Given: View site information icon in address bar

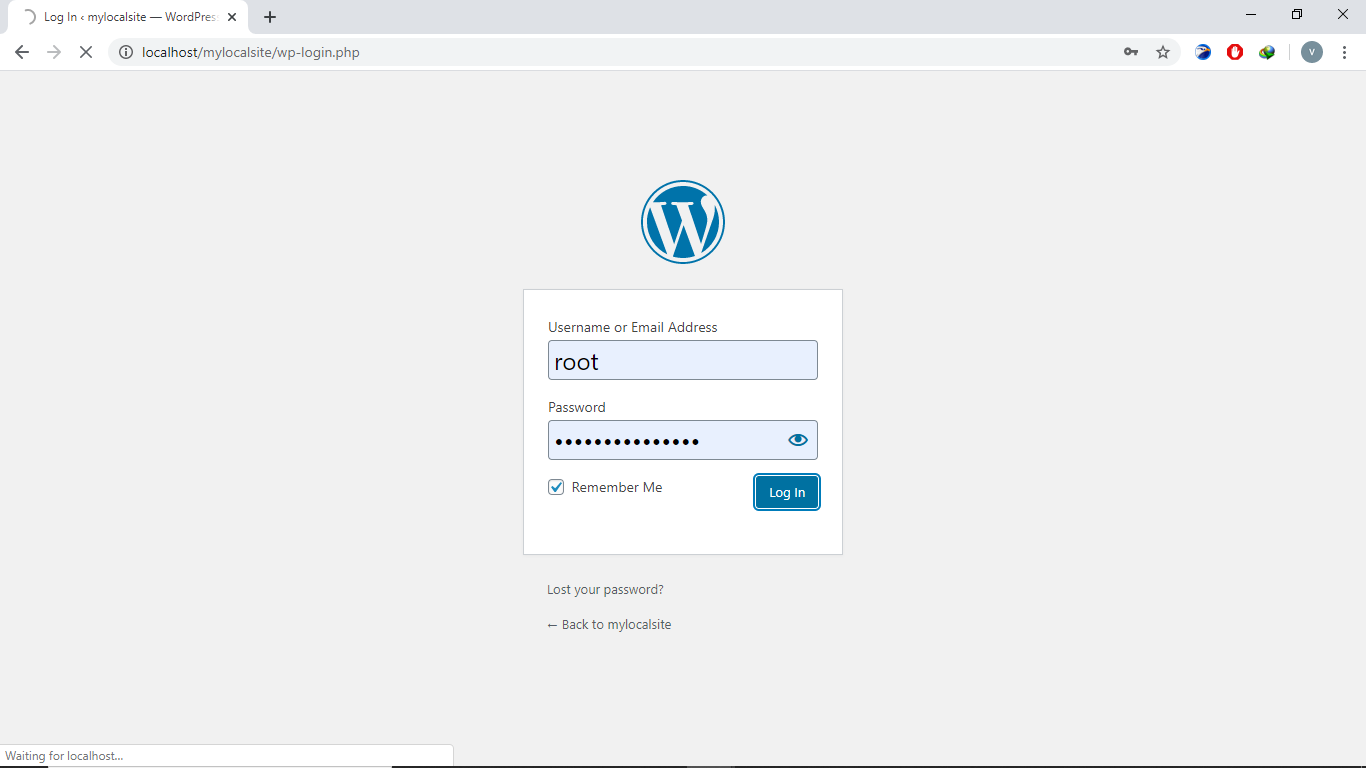Looking at the screenshot, I should (126, 52).
